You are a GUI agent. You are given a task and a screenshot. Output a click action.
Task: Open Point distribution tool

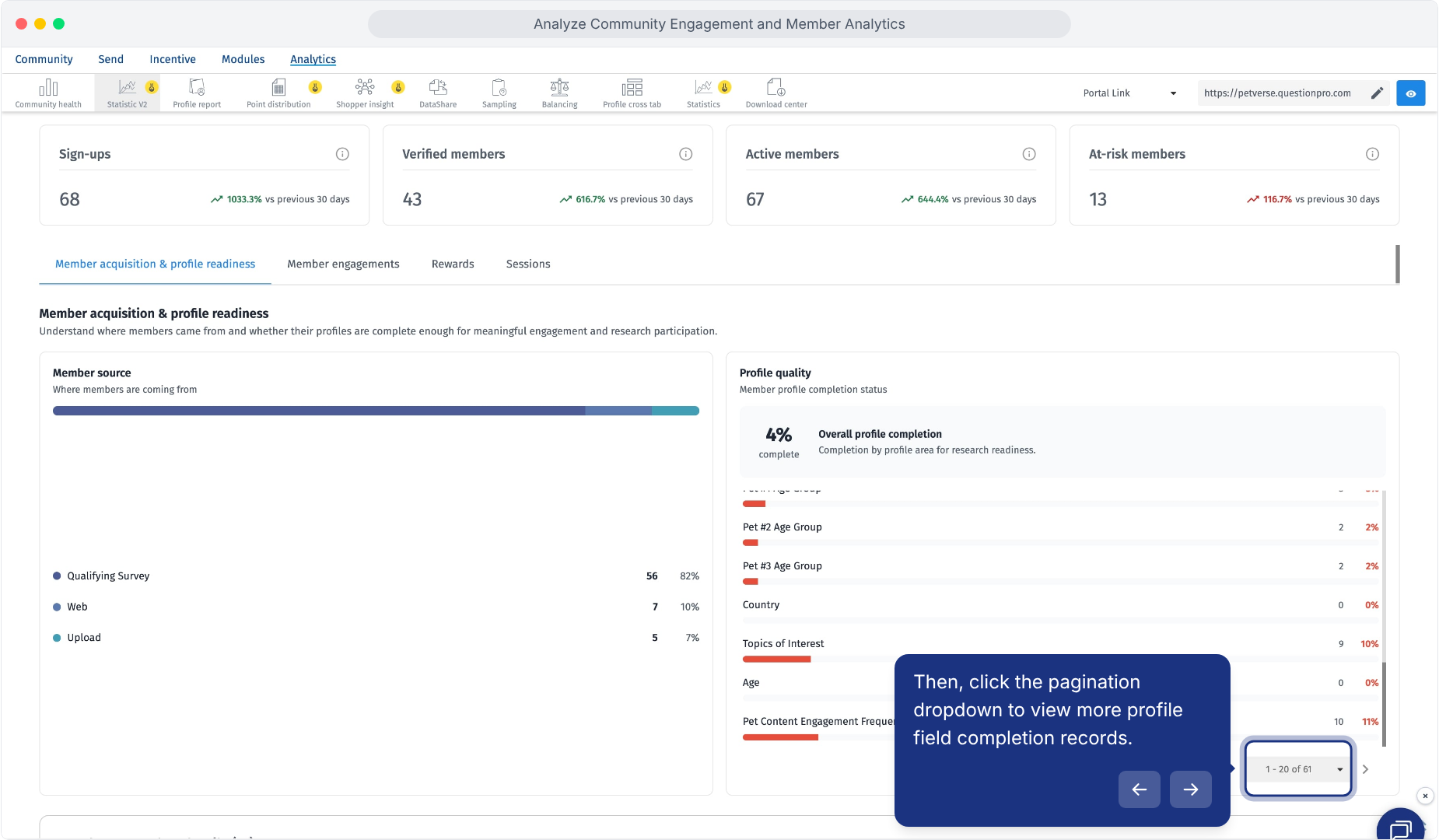point(278,93)
